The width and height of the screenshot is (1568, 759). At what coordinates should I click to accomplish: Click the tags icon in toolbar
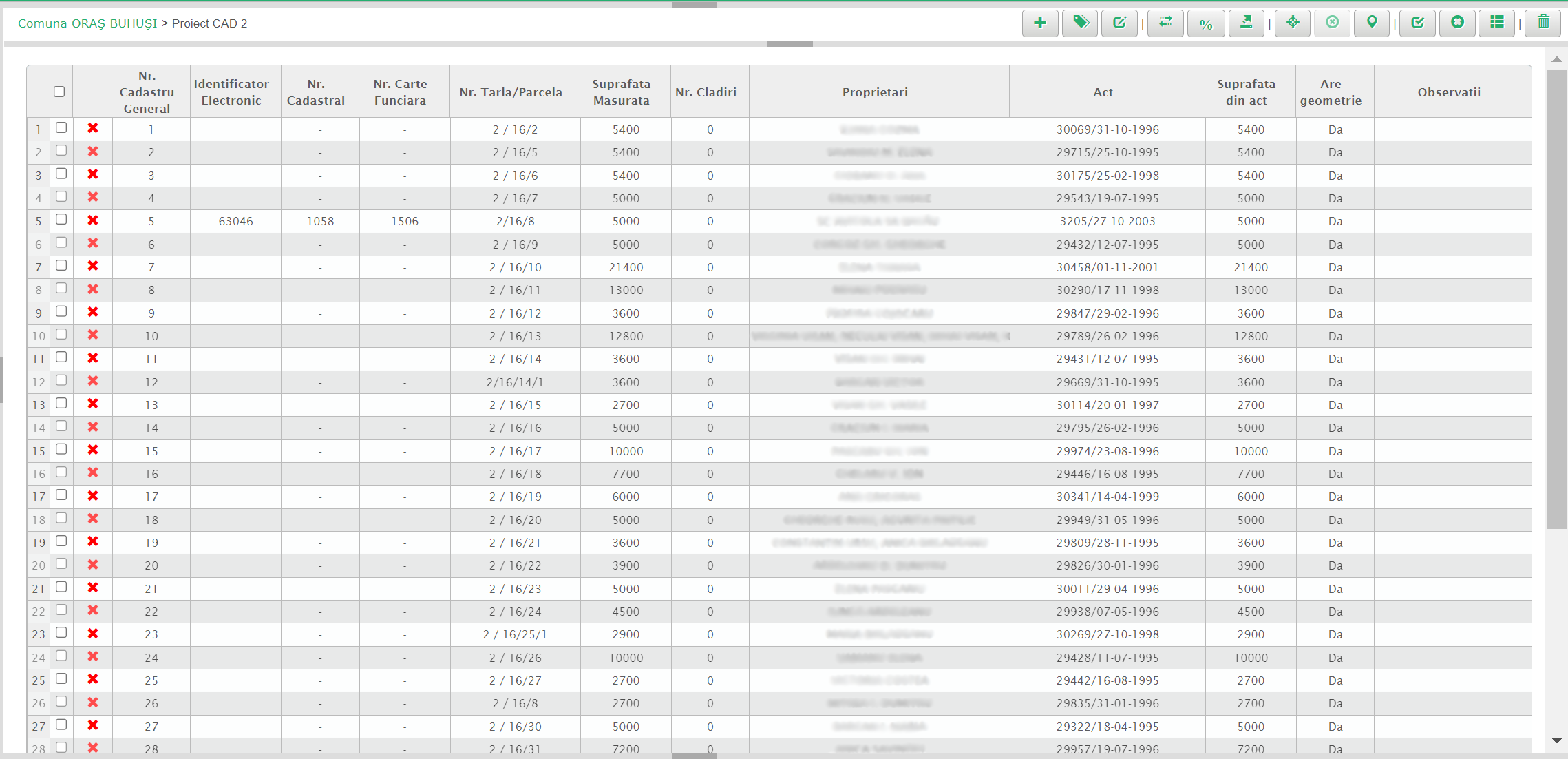[1080, 23]
